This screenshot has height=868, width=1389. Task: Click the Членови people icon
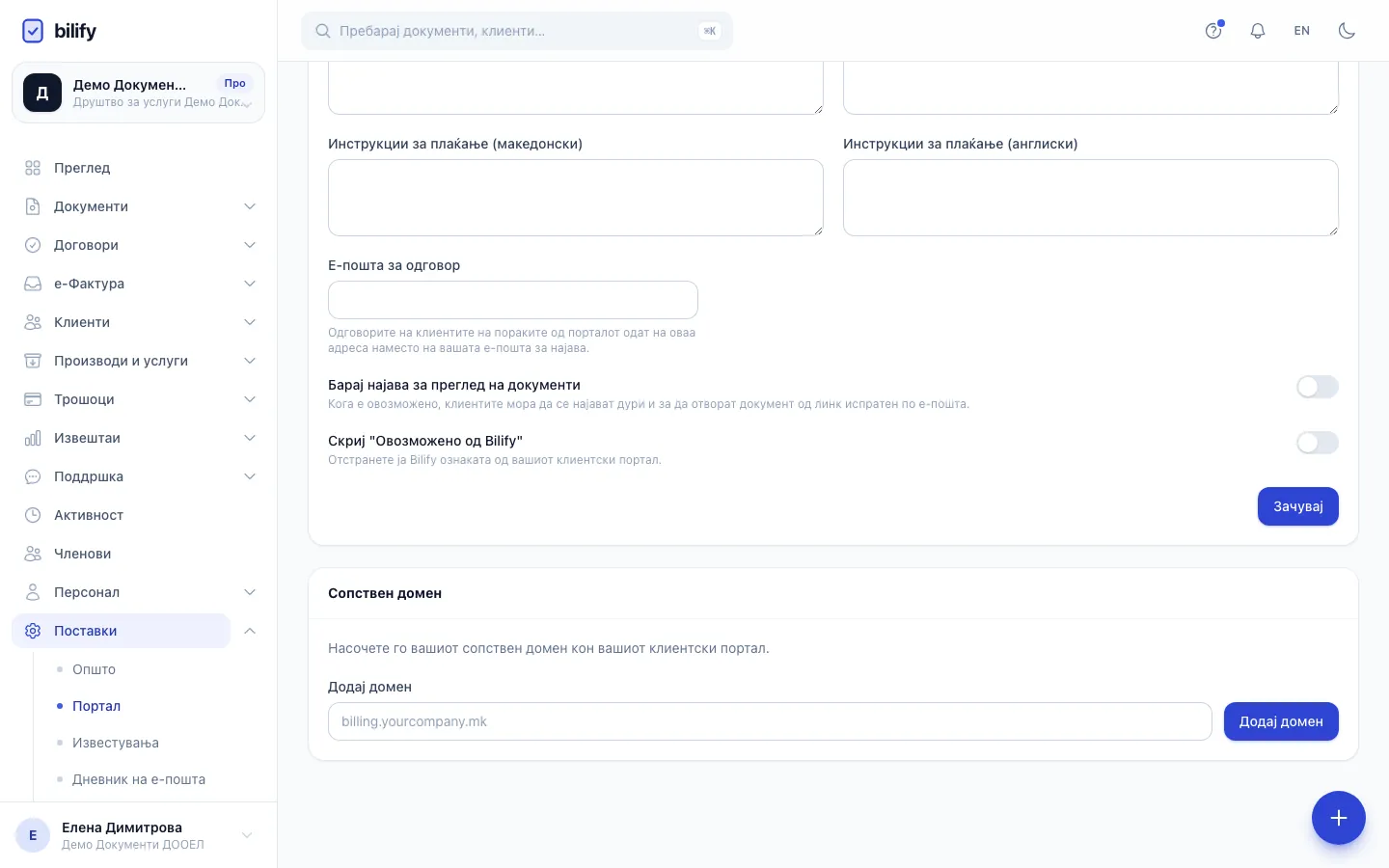point(33,554)
